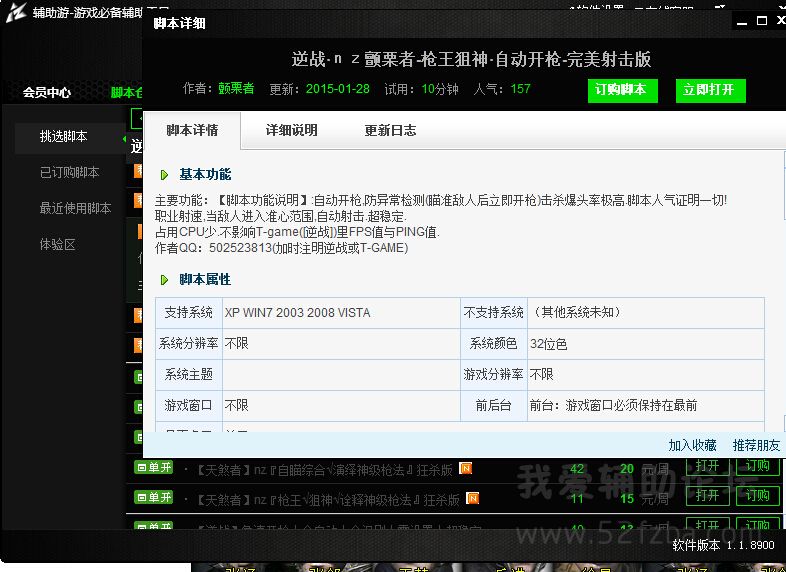Click the 作者QQ:502523813 line
This screenshot has height=572, width=786.
click(282, 248)
